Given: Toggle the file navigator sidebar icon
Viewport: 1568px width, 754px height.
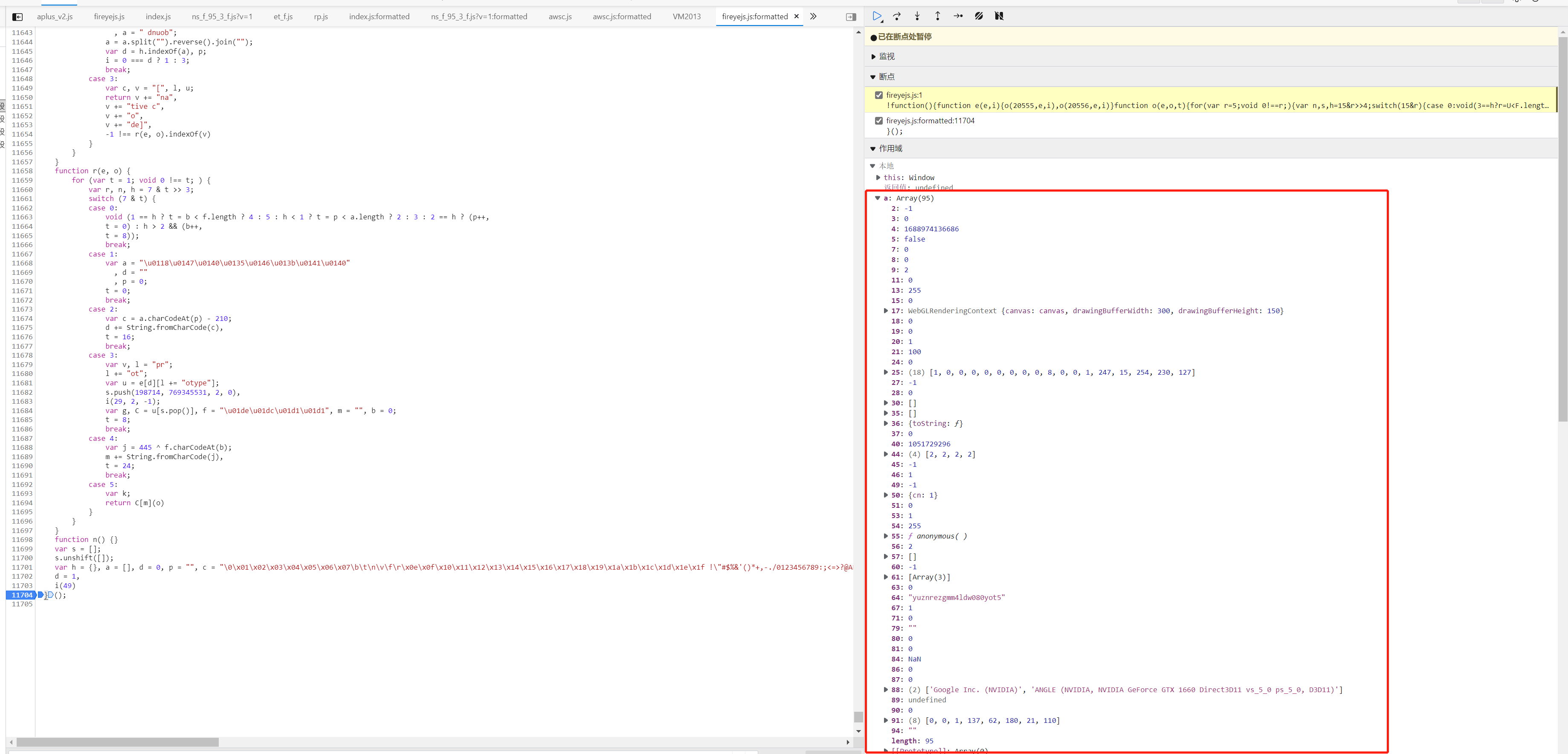Looking at the screenshot, I should (17, 17).
